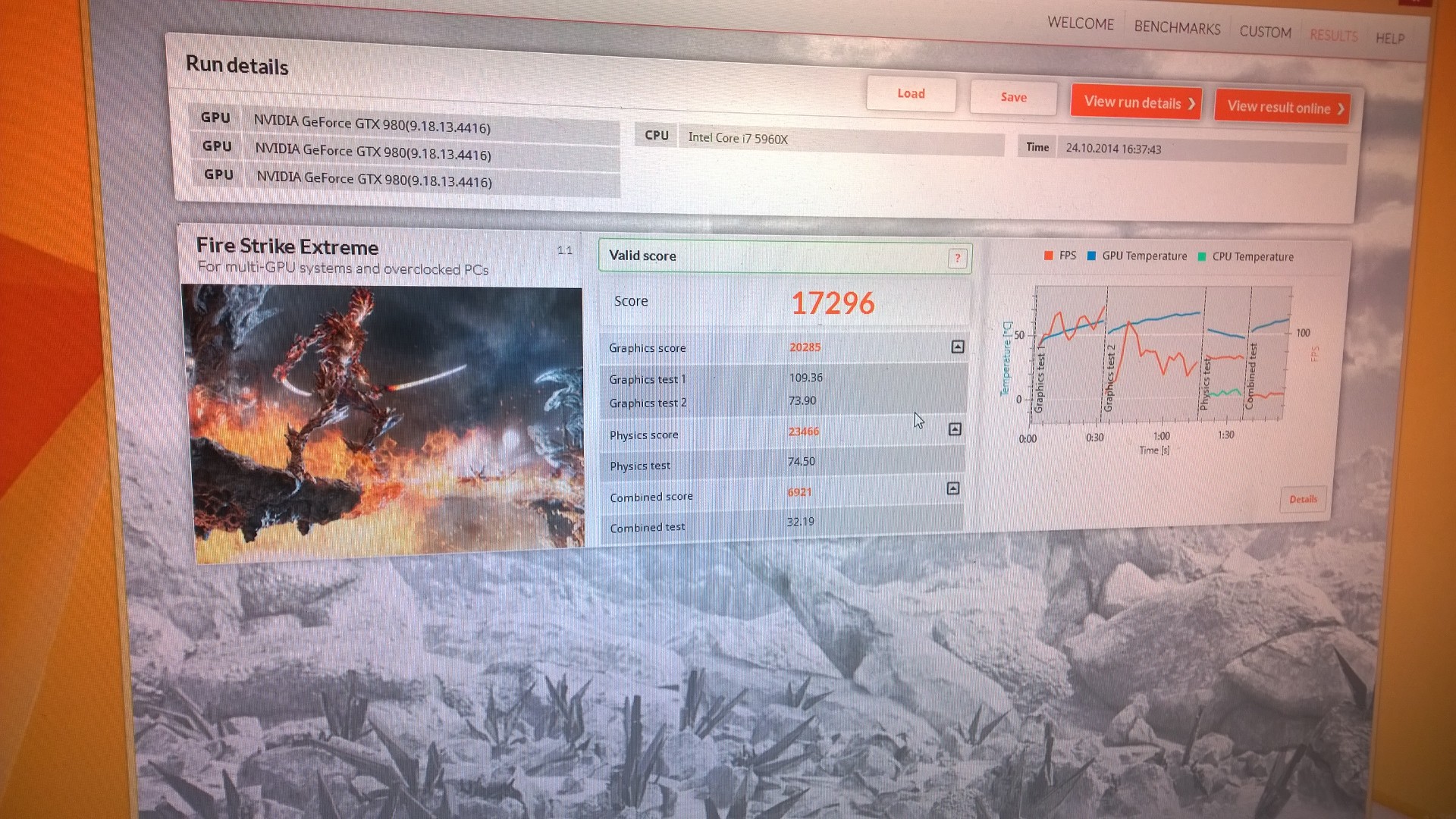The width and height of the screenshot is (1456, 819).
Task: Switch to the BENCHMARKS tab
Action: tap(1177, 28)
